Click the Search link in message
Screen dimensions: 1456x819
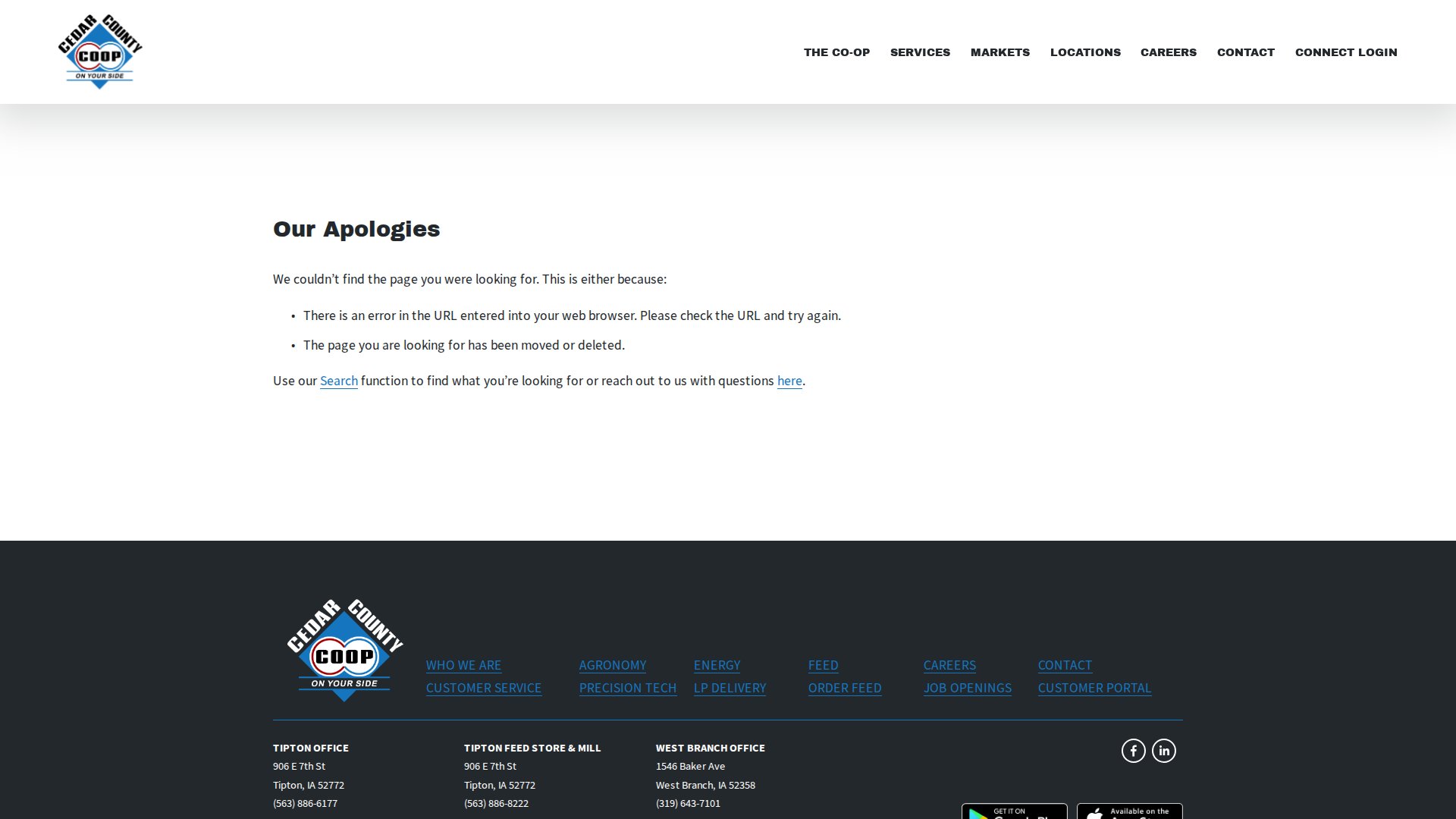(338, 381)
